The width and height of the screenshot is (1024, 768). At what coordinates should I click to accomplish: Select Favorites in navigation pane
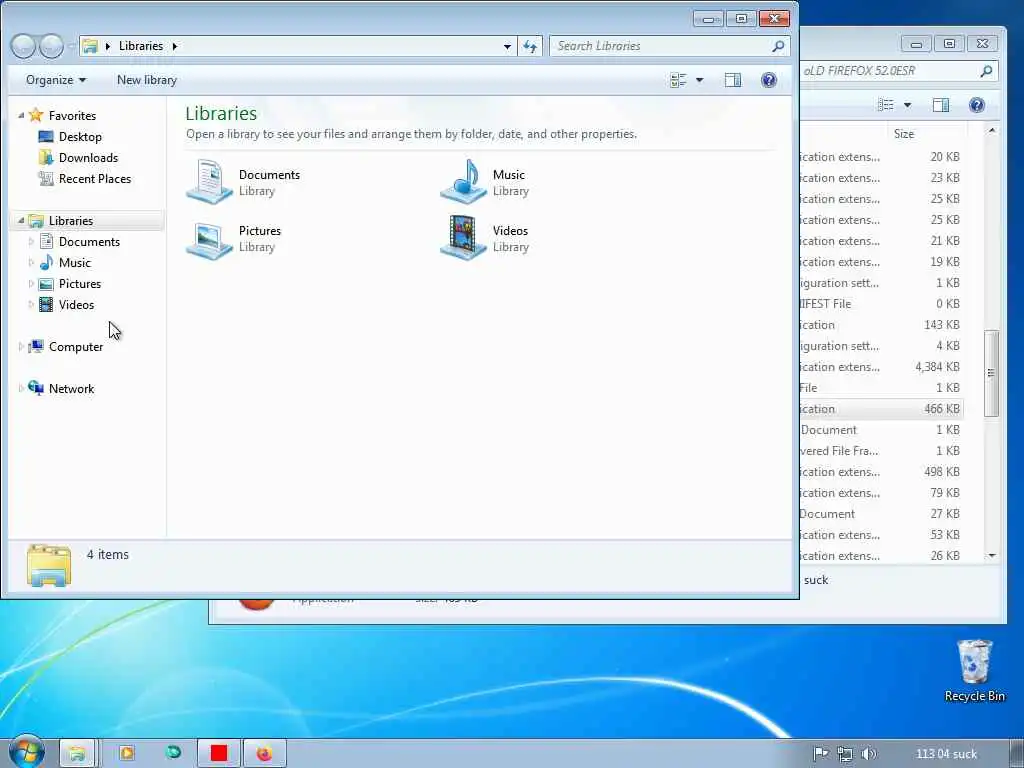(62, 116)
